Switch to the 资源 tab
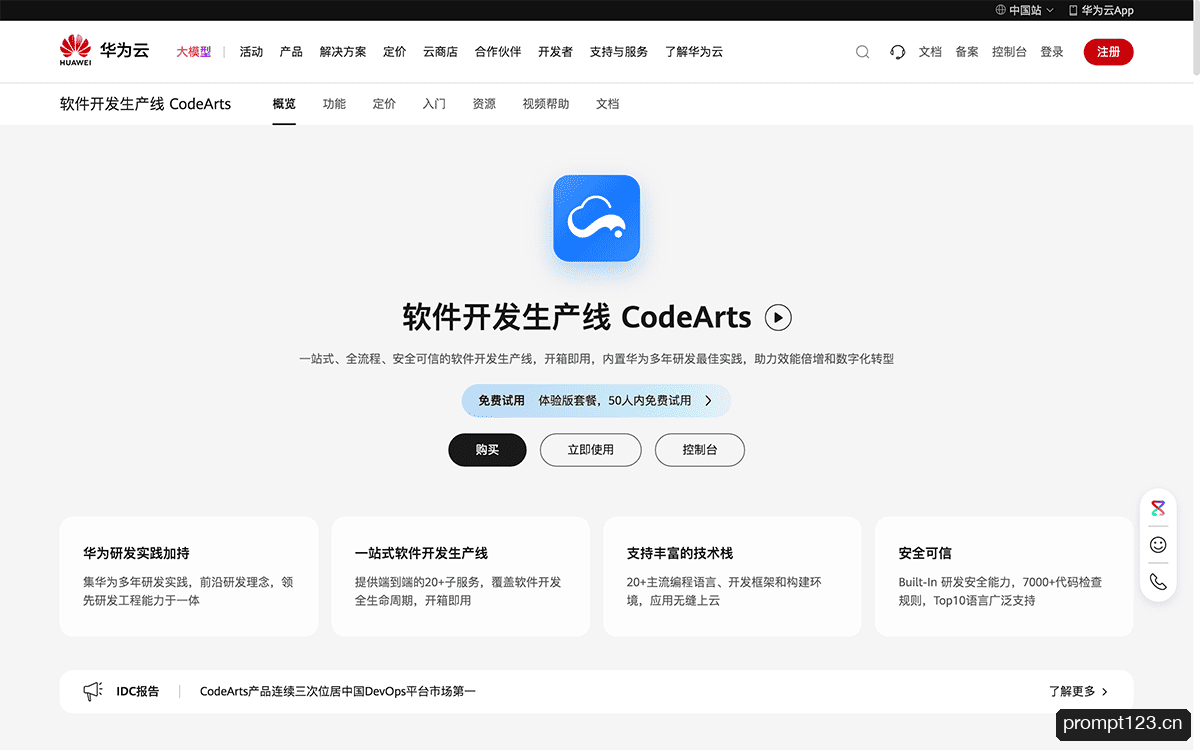The height and width of the screenshot is (750, 1200). coord(484,104)
